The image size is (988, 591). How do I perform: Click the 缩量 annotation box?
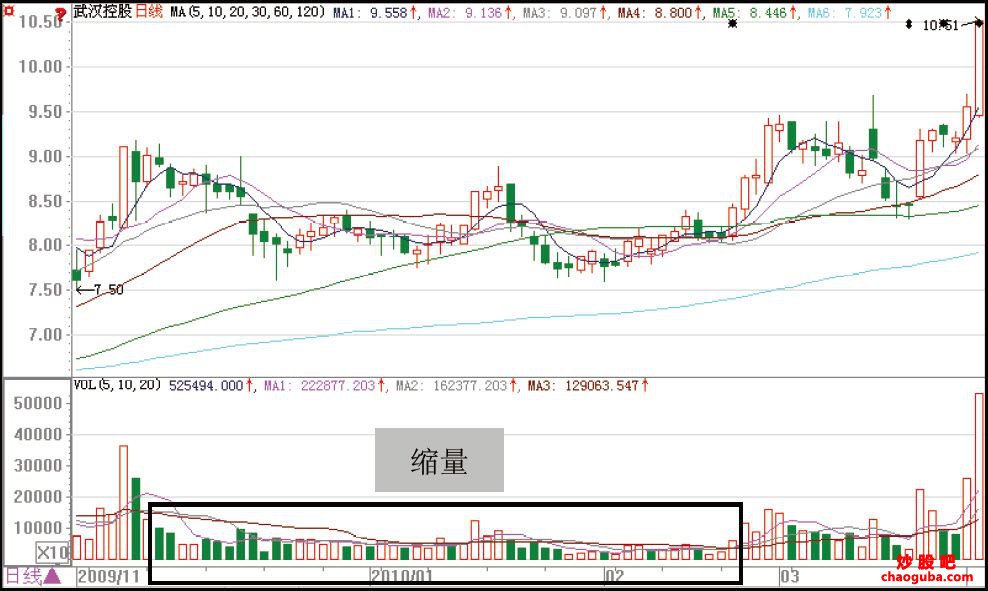(x=440, y=461)
